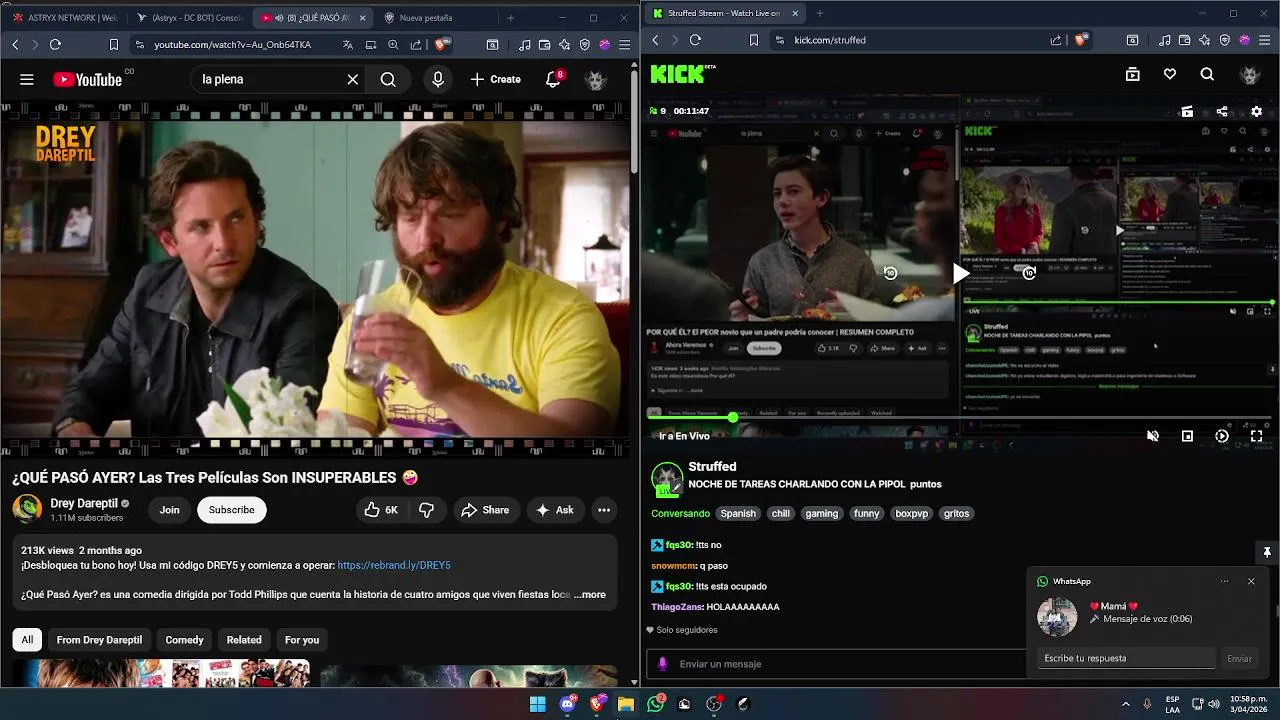
Task: Open Kick stream settings gear
Action: click(x=1257, y=111)
